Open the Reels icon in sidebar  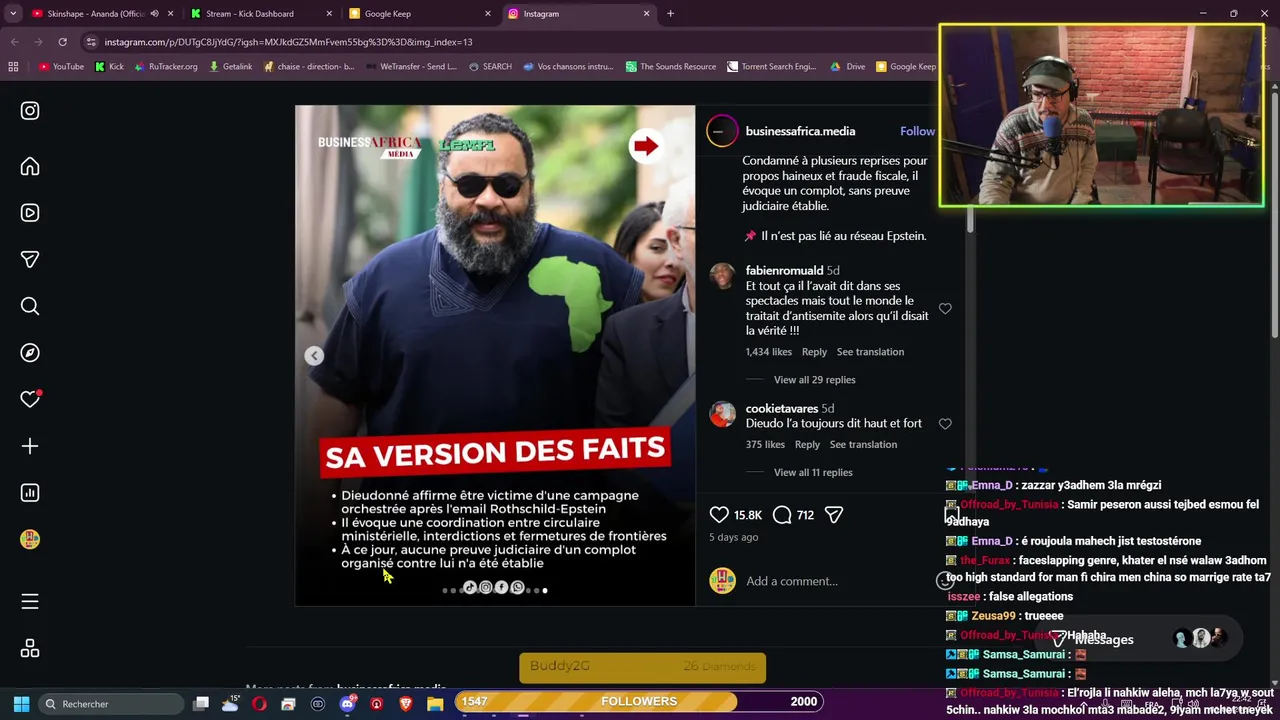(30, 213)
